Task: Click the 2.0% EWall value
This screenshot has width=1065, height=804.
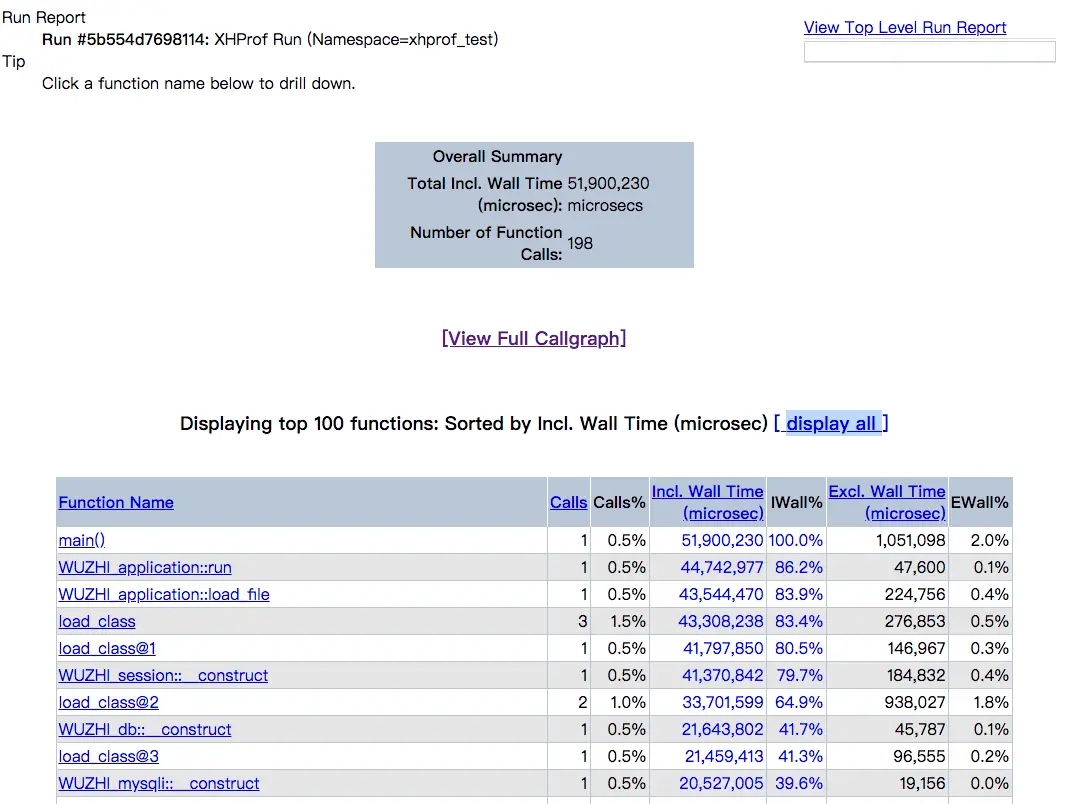Action: click(x=990, y=541)
